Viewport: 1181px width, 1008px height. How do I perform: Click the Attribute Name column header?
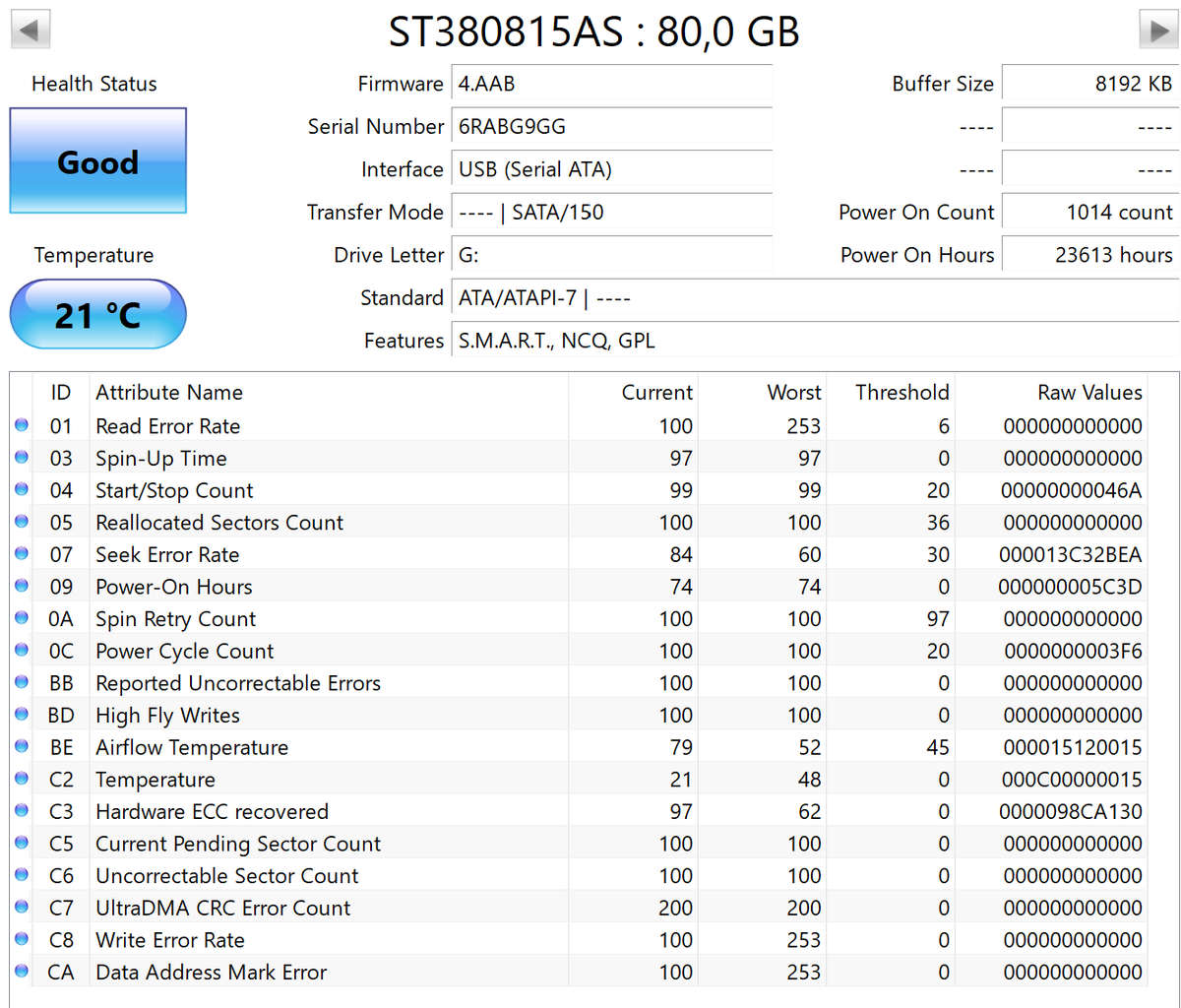click(x=168, y=392)
